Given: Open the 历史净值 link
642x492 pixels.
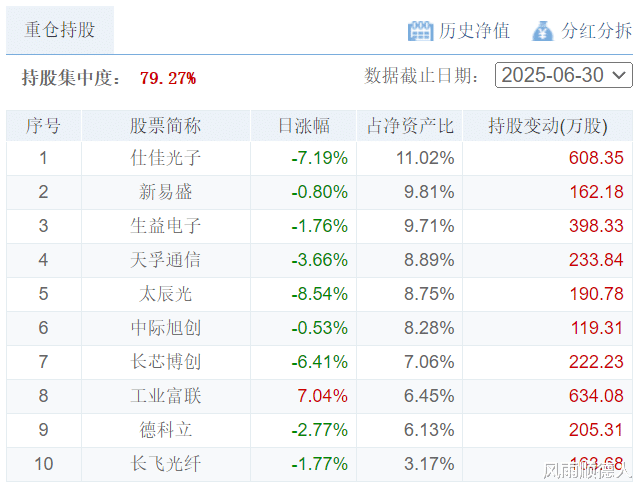Looking at the screenshot, I should coord(475,31).
